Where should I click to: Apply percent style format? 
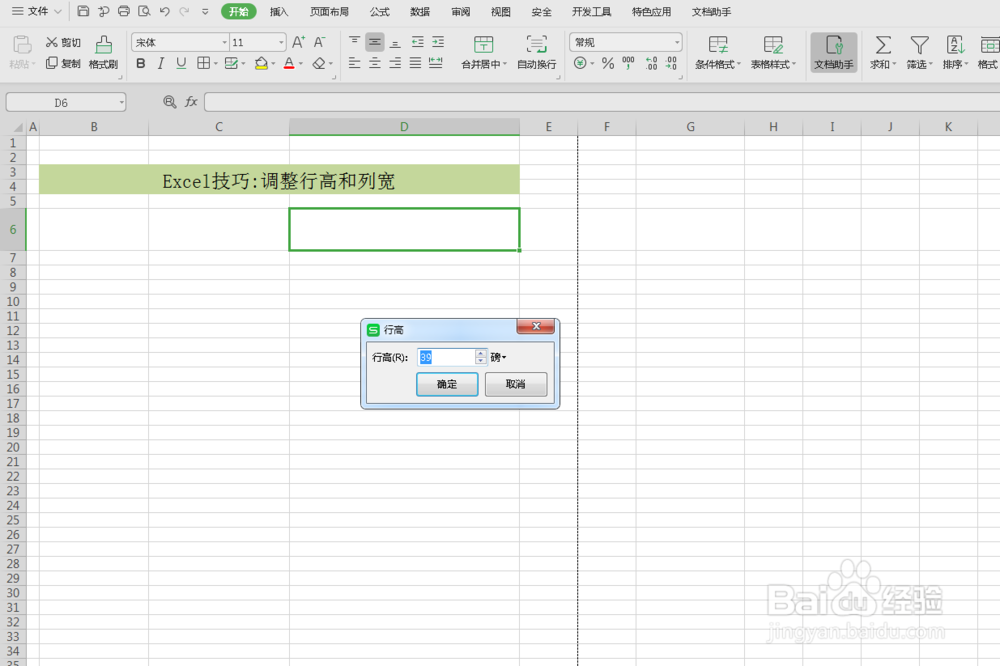point(608,63)
